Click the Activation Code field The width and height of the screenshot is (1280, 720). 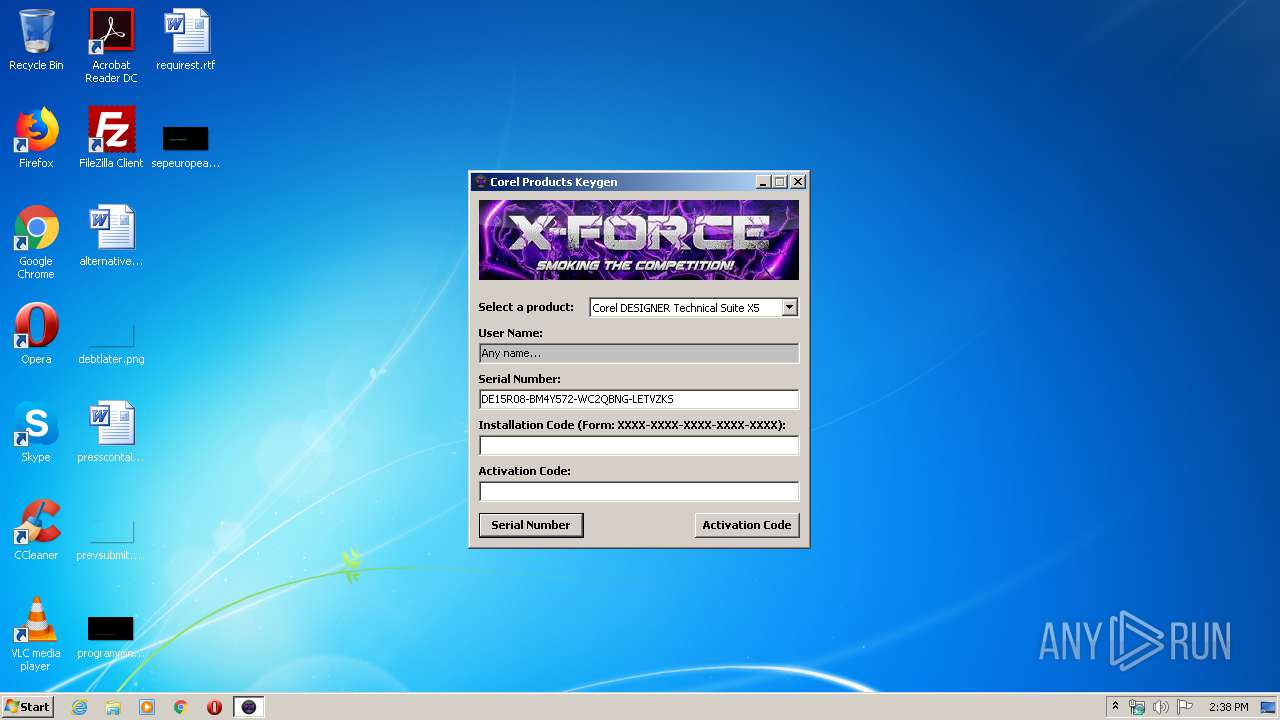coord(639,491)
